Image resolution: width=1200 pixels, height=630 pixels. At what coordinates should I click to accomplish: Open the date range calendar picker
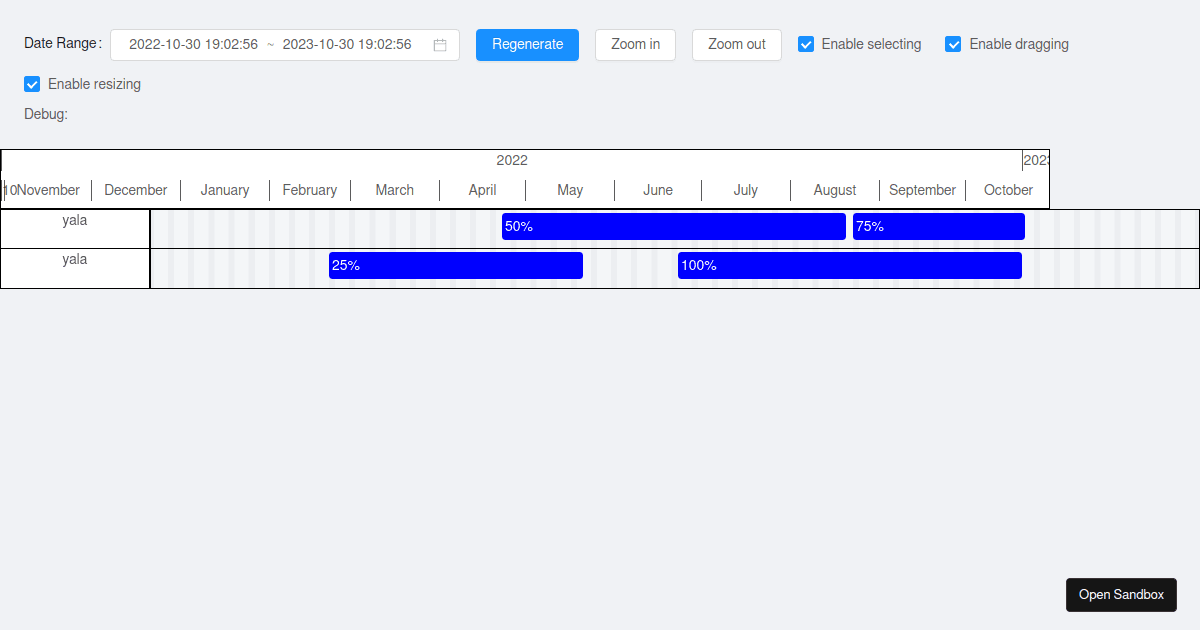(x=439, y=44)
